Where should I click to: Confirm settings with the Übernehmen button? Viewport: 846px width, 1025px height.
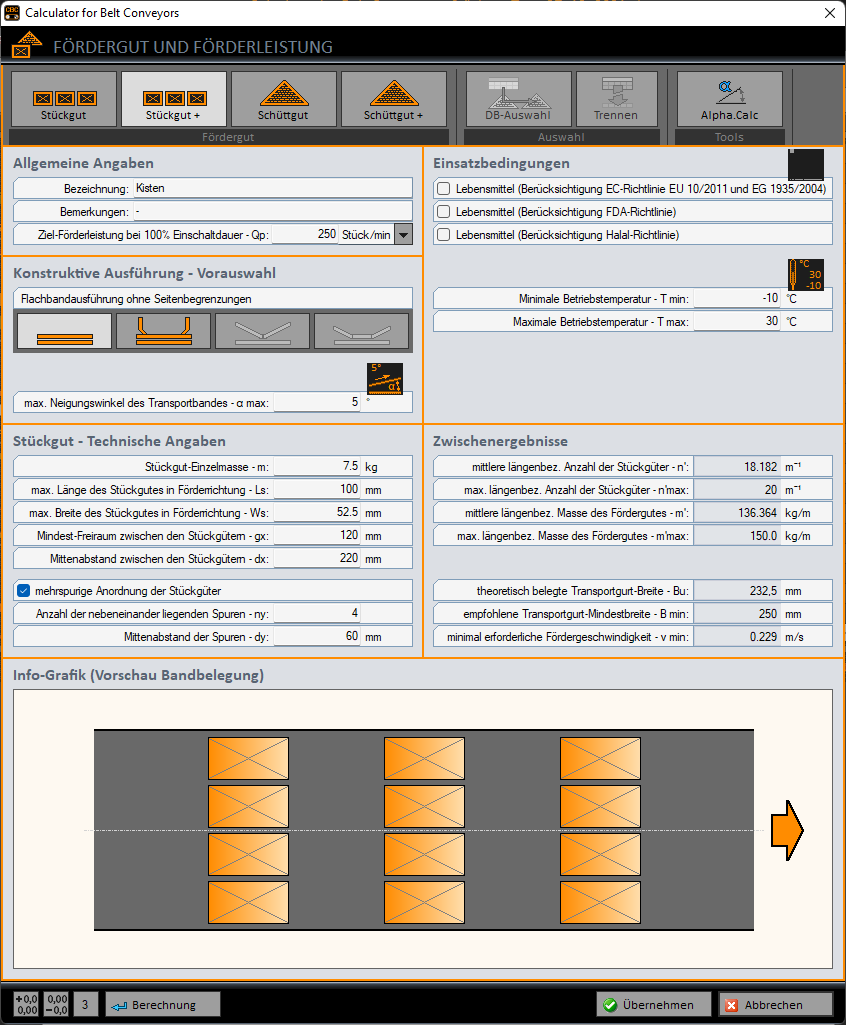click(653, 1004)
